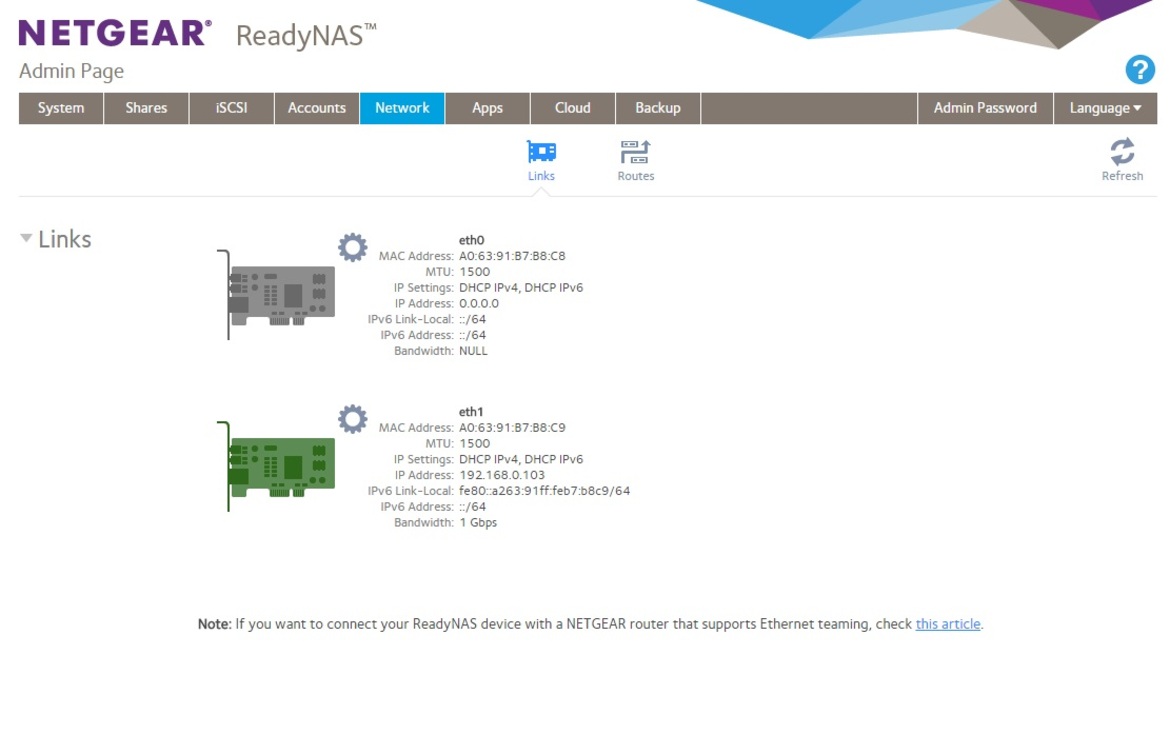1170x734 pixels.
Task: Follow the 'this article' link
Action: click(948, 624)
